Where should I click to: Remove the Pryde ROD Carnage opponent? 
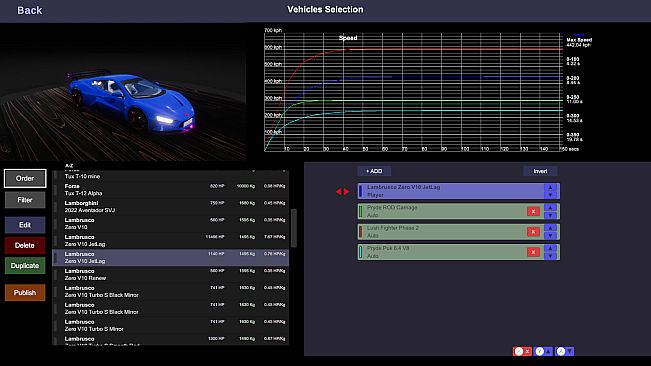point(533,211)
